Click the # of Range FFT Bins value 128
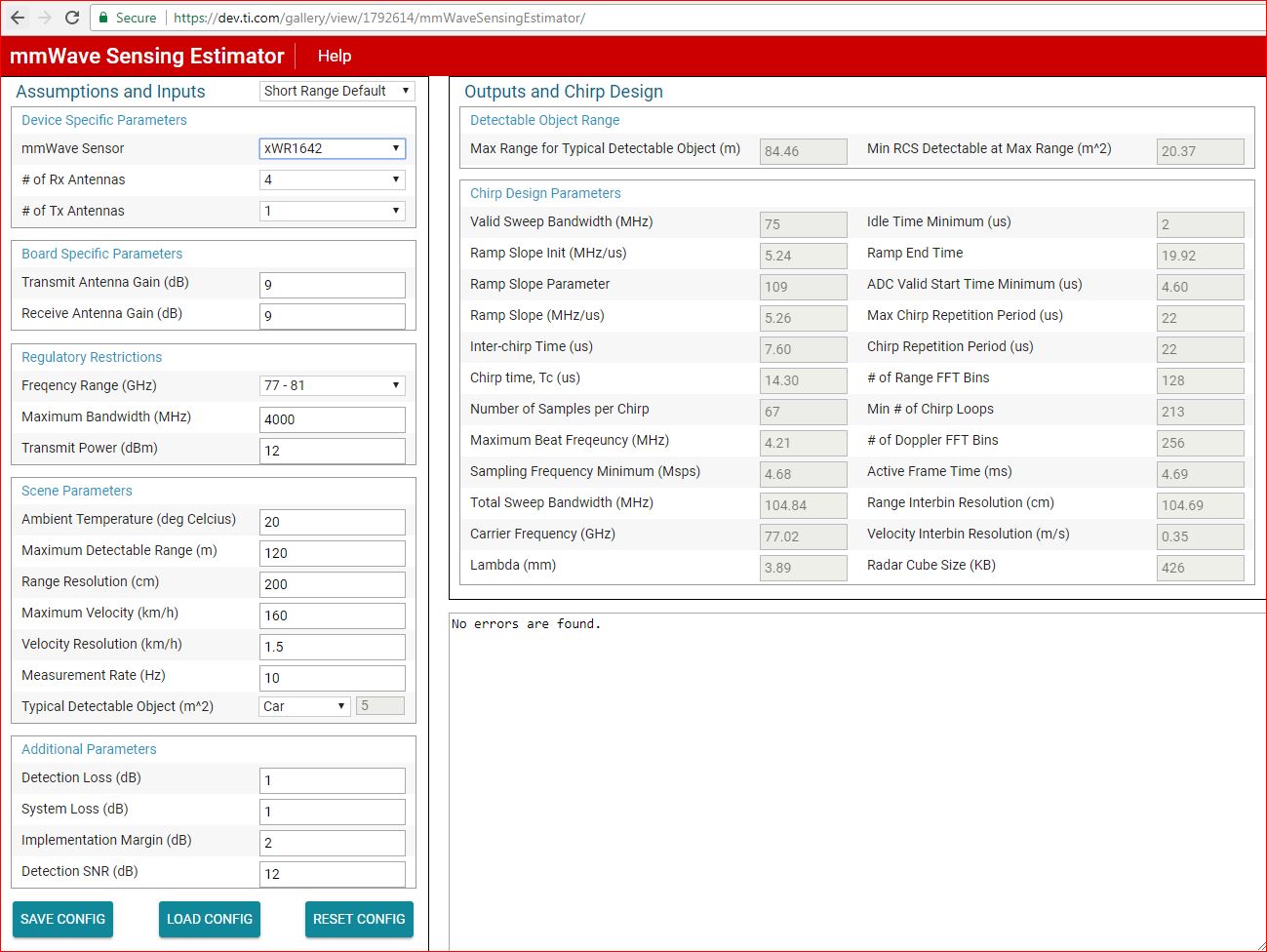 coord(1201,380)
